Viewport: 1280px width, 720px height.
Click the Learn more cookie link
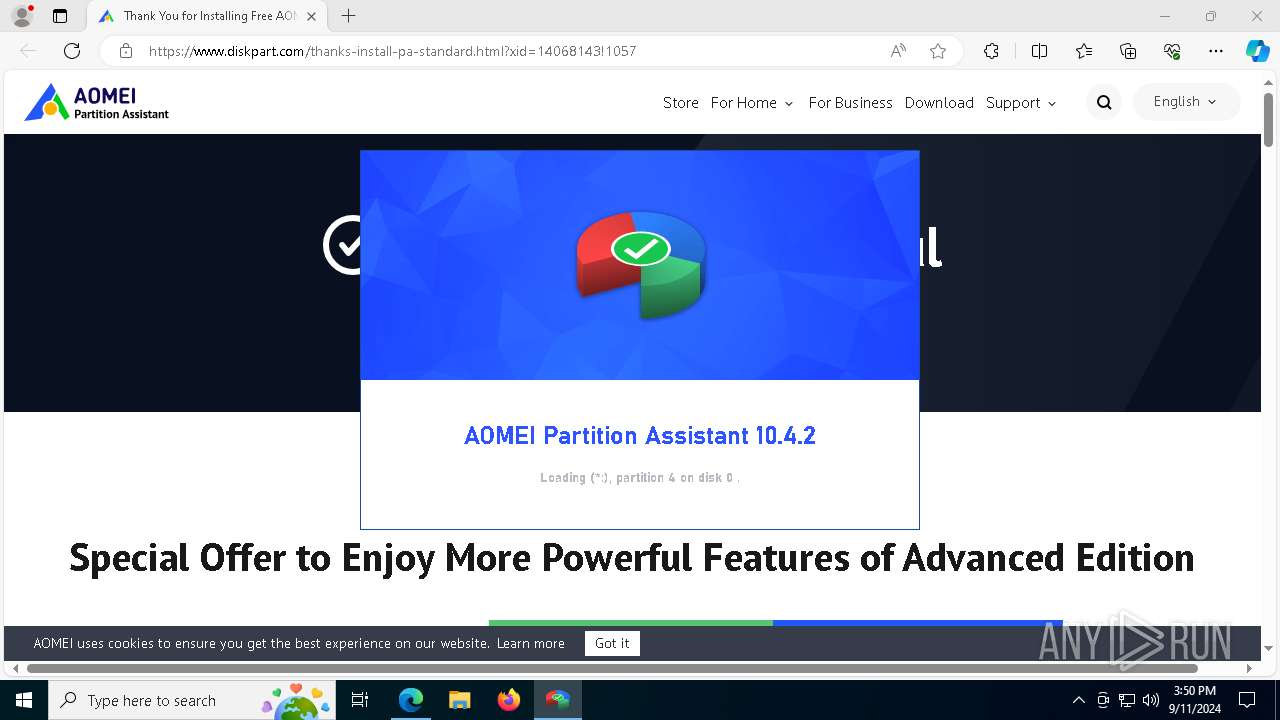point(530,643)
